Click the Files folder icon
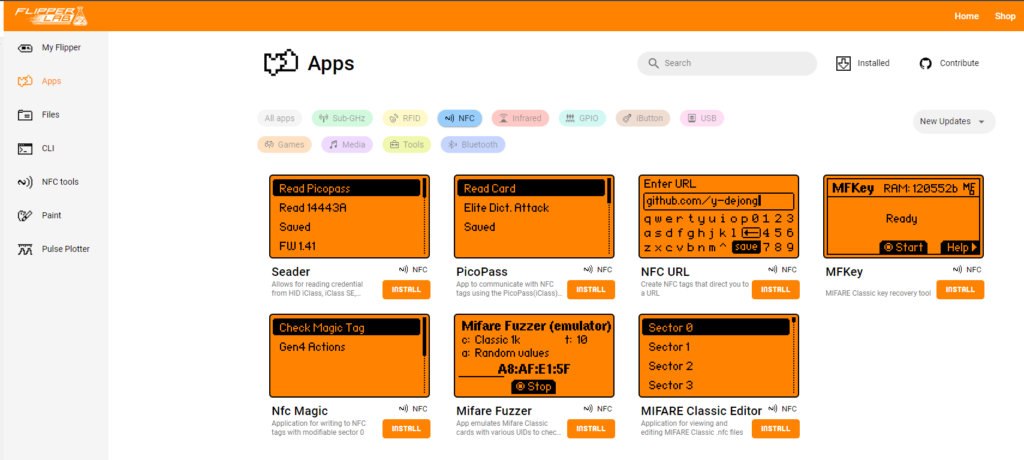This screenshot has width=1024, height=460. click(25, 115)
